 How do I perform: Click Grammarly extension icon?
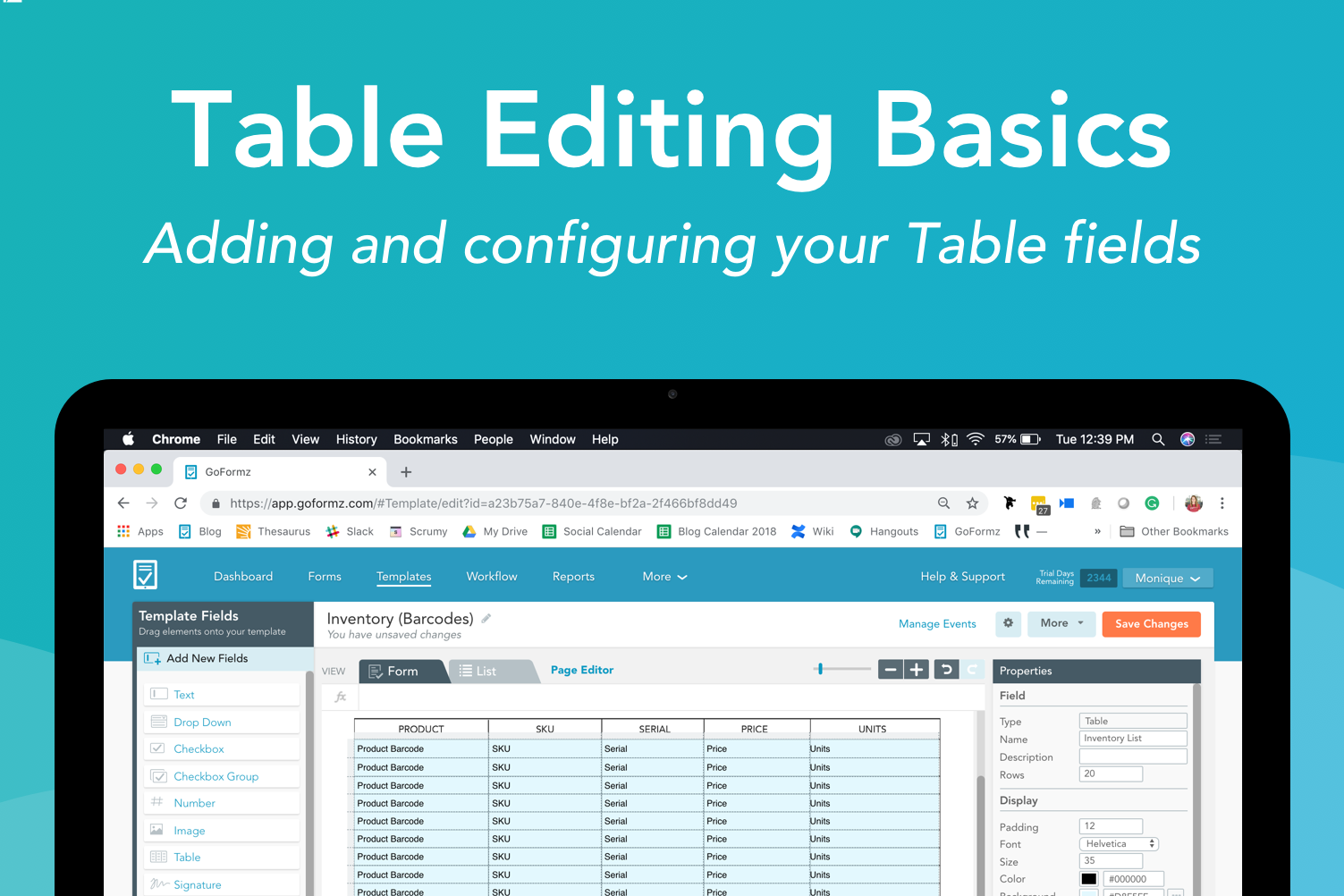point(1152,503)
